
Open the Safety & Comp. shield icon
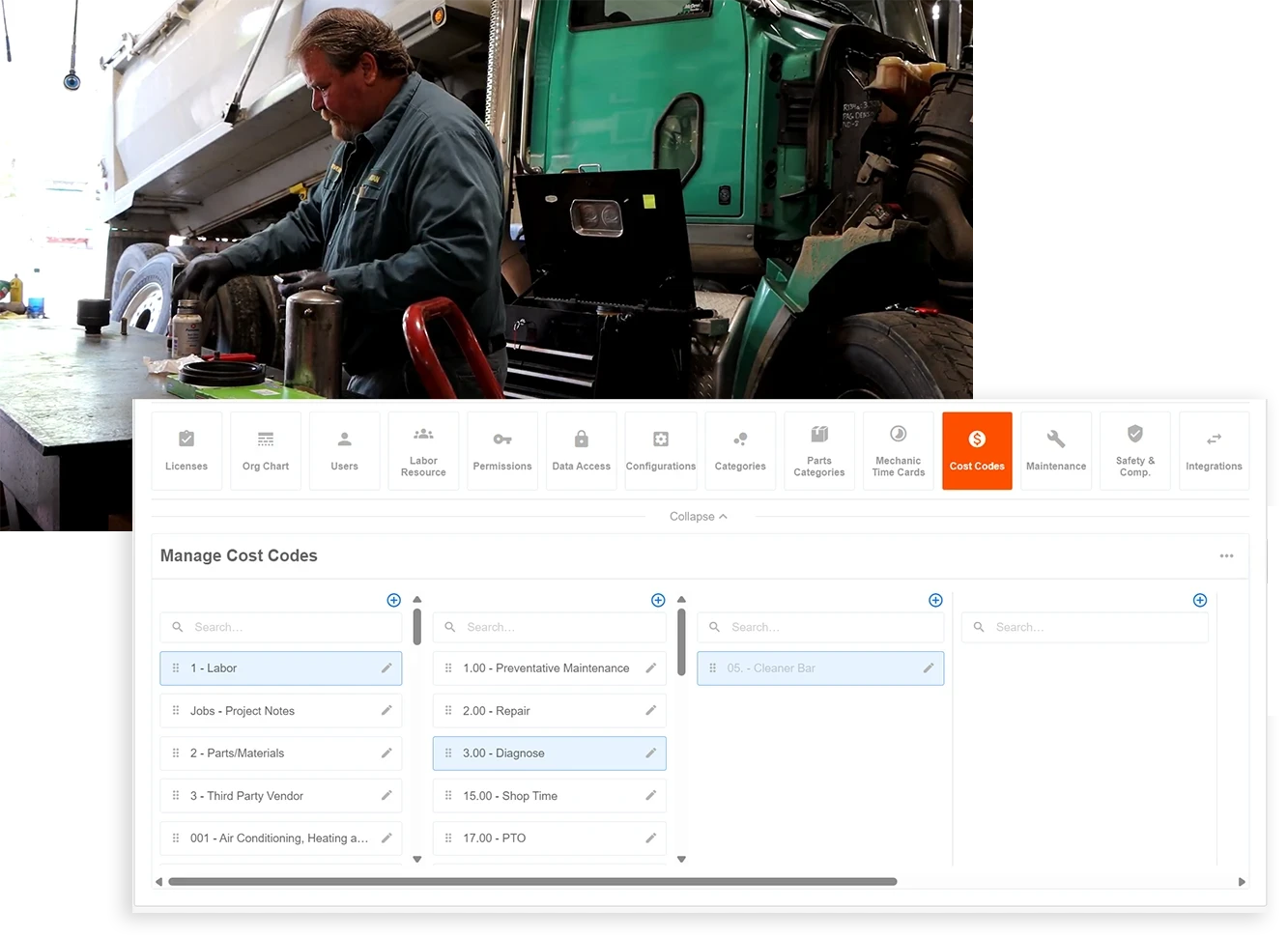(x=1134, y=450)
